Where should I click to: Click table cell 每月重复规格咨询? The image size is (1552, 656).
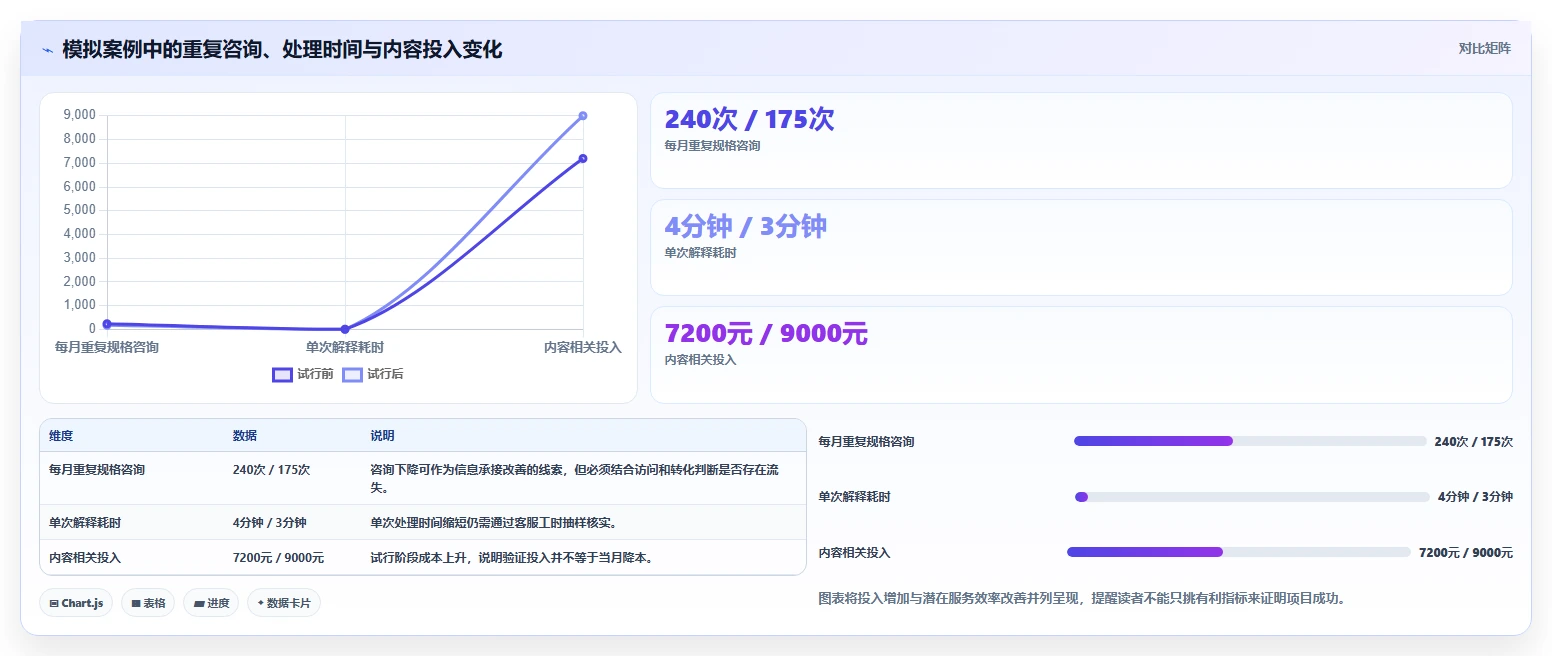click(97, 469)
